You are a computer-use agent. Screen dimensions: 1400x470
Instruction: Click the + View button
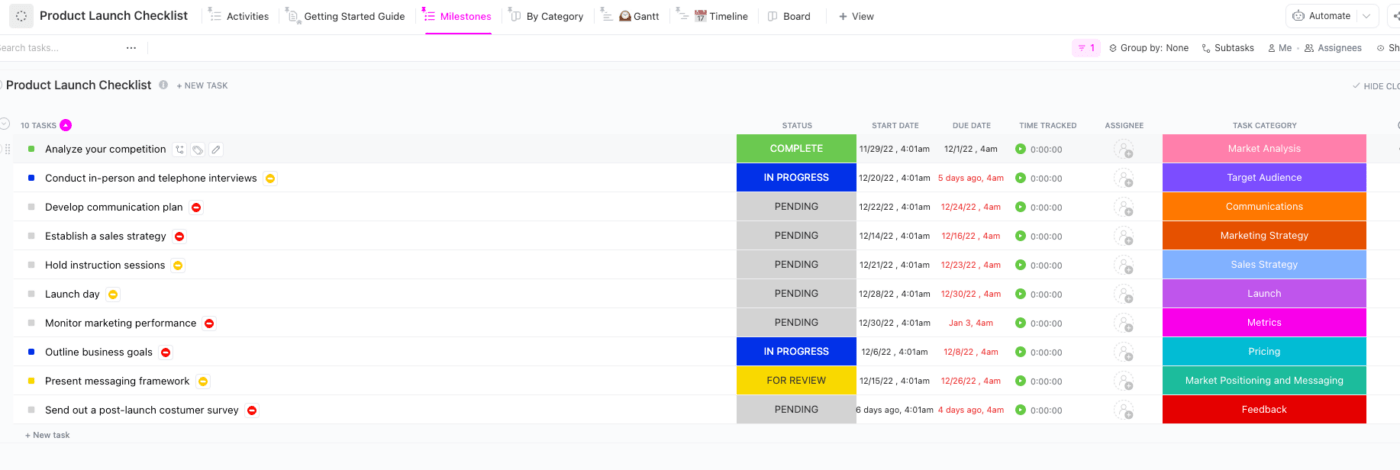point(856,16)
